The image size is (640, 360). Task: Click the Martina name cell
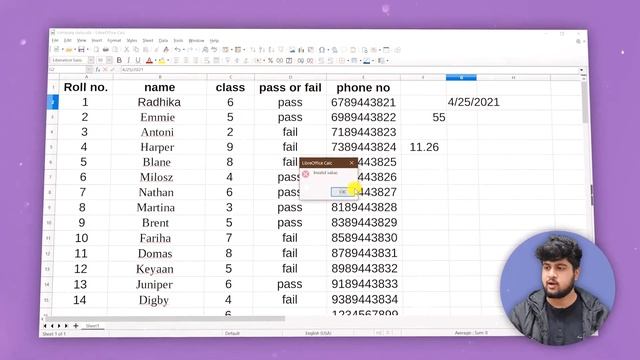156,207
